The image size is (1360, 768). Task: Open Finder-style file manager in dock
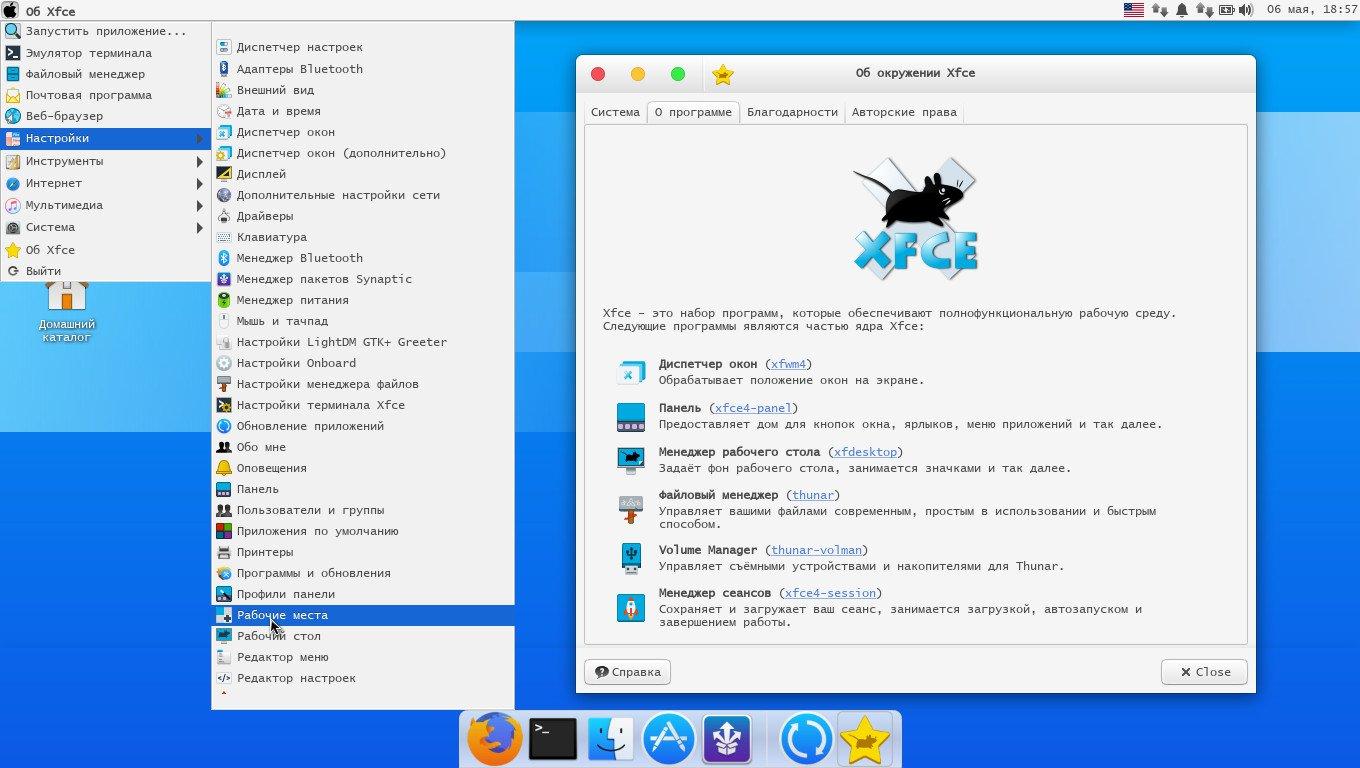click(610, 739)
